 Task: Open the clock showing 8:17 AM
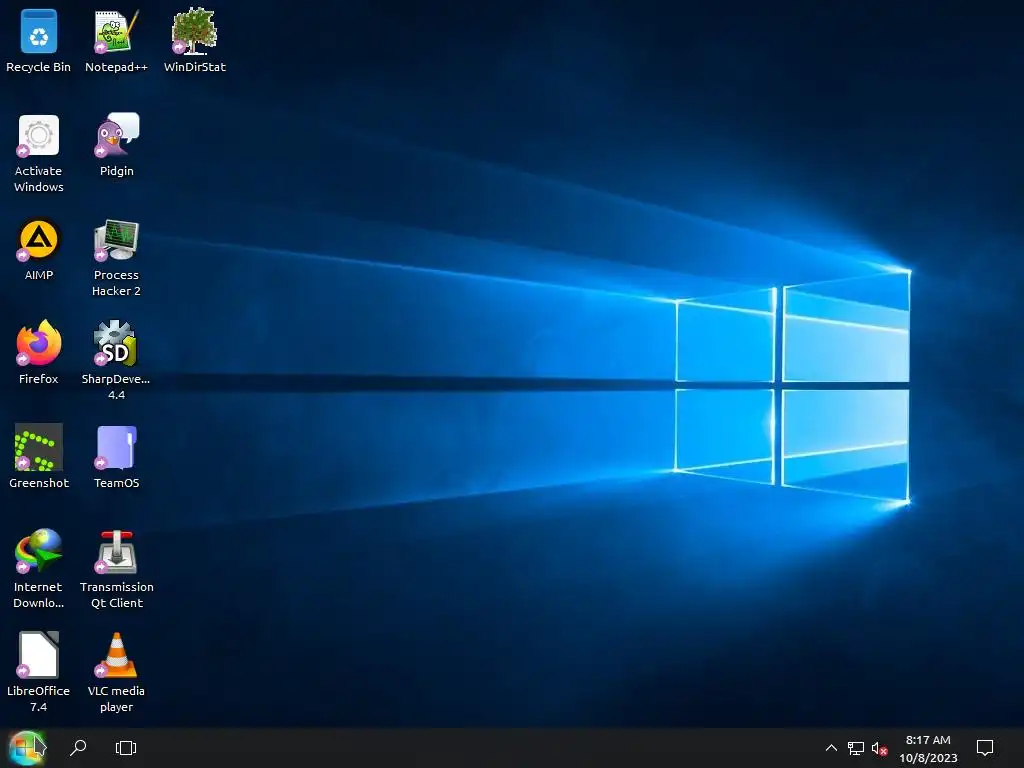[x=928, y=748]
